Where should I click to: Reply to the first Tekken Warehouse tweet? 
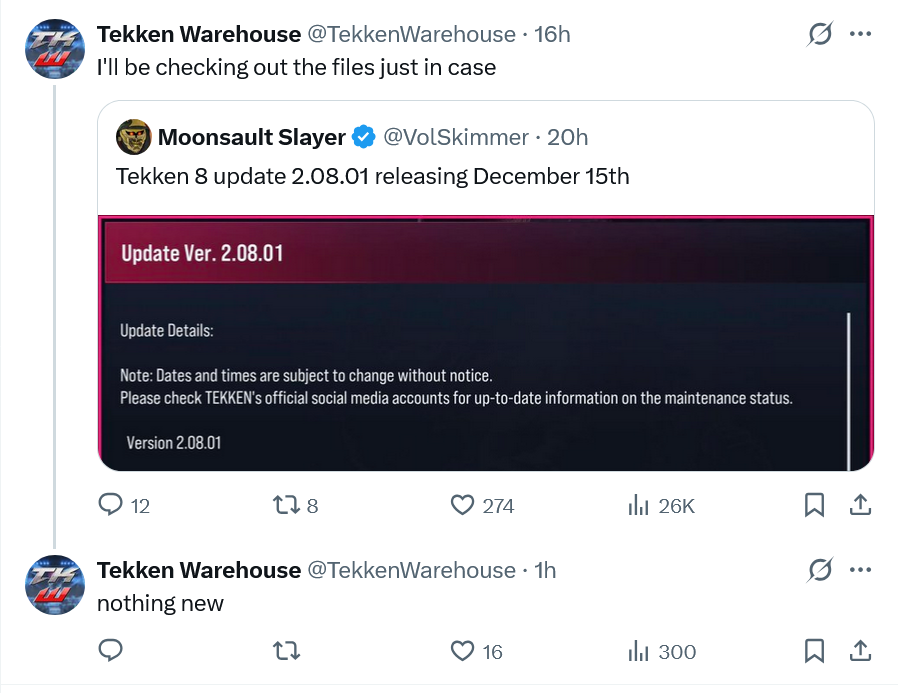click(x=111, y=505)
